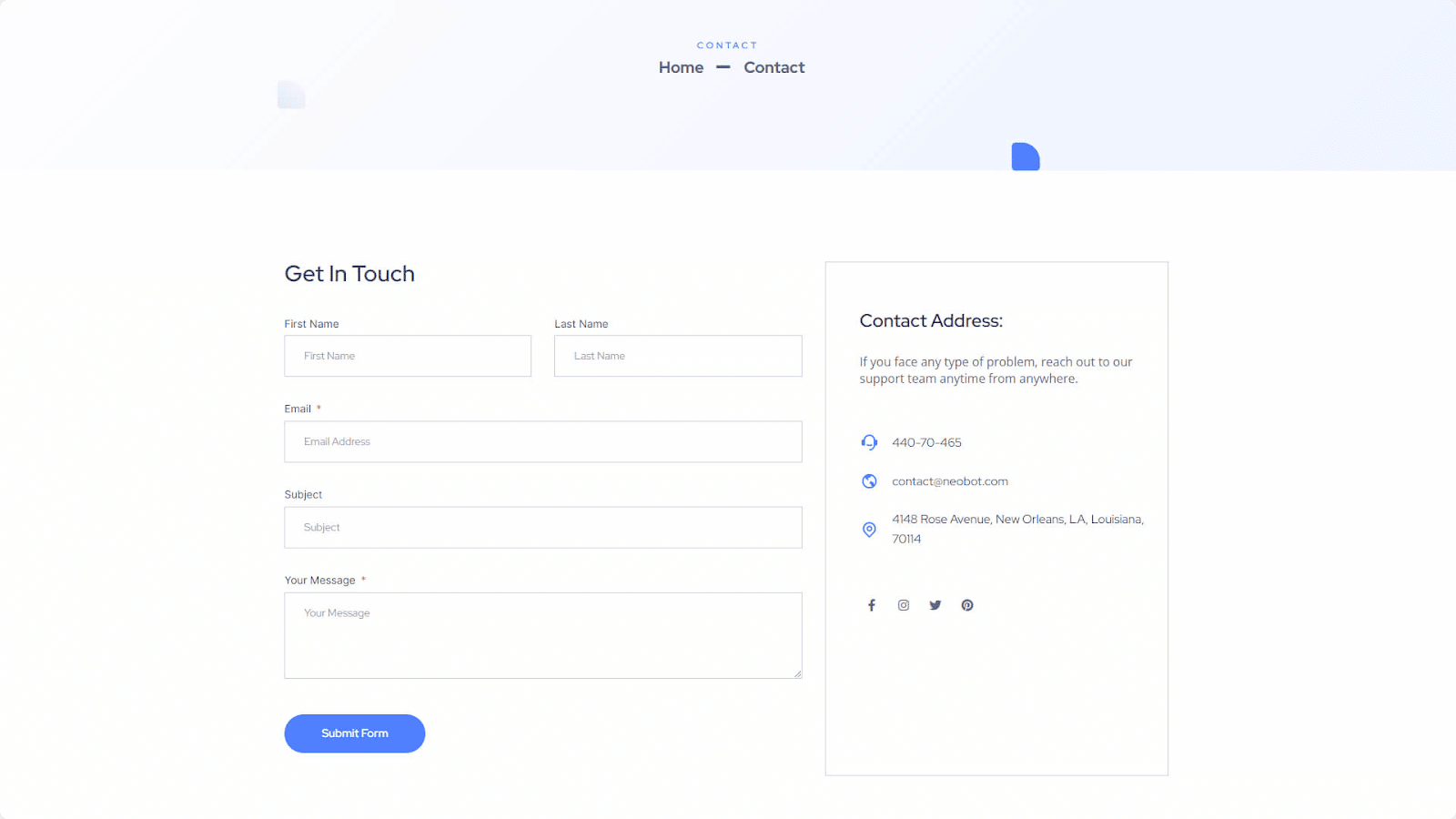Screen dimensions: 1456x819
Task: Open the Facebook social icon
Action: pyautogui.click(x=871, y=605)
